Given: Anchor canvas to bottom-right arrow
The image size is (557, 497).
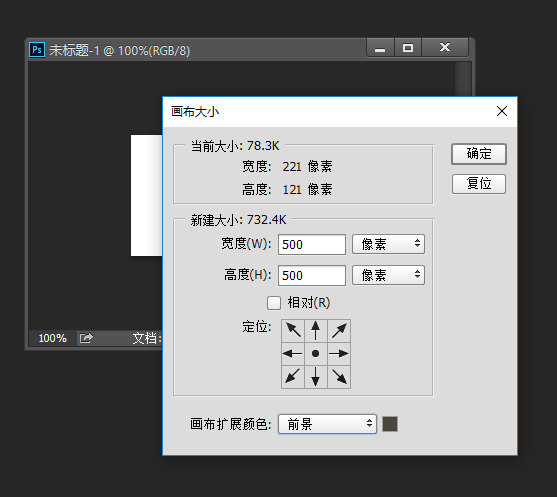Looking at the screenshot, I should [x=339, y=377].
